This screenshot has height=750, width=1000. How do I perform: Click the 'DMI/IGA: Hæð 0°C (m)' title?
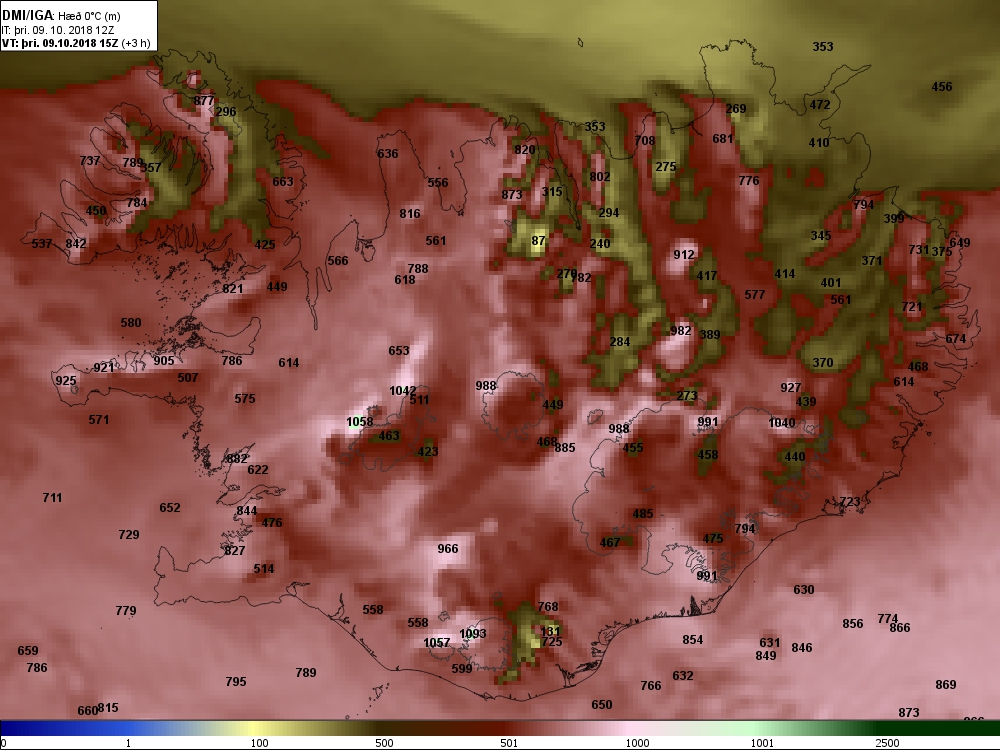pos(61,15)
